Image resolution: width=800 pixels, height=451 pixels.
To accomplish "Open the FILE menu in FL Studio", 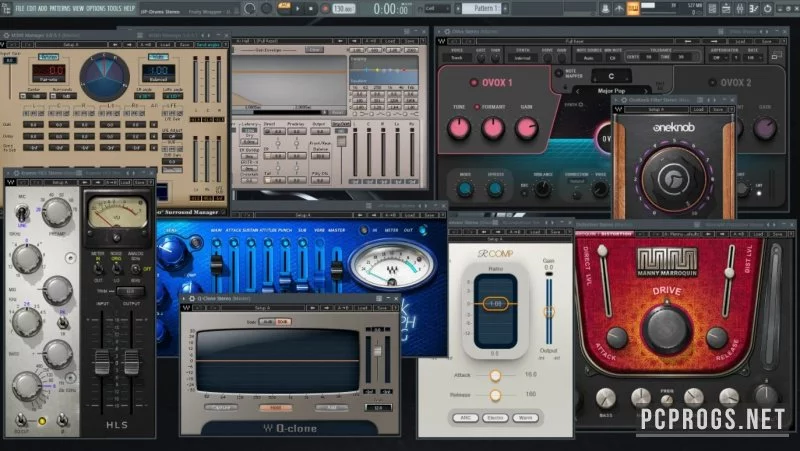I will 20,8.
